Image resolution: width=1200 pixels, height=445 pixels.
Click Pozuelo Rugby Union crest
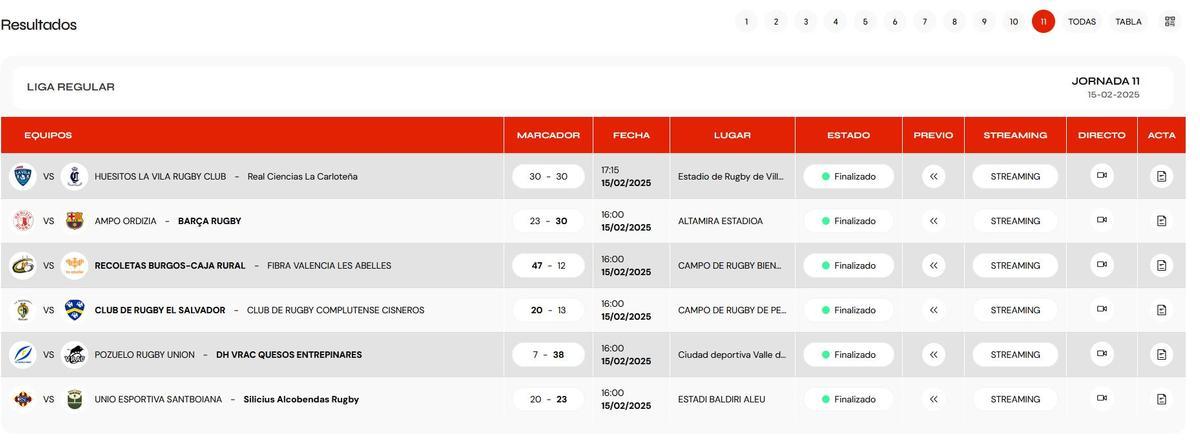[x=23, y=354]
